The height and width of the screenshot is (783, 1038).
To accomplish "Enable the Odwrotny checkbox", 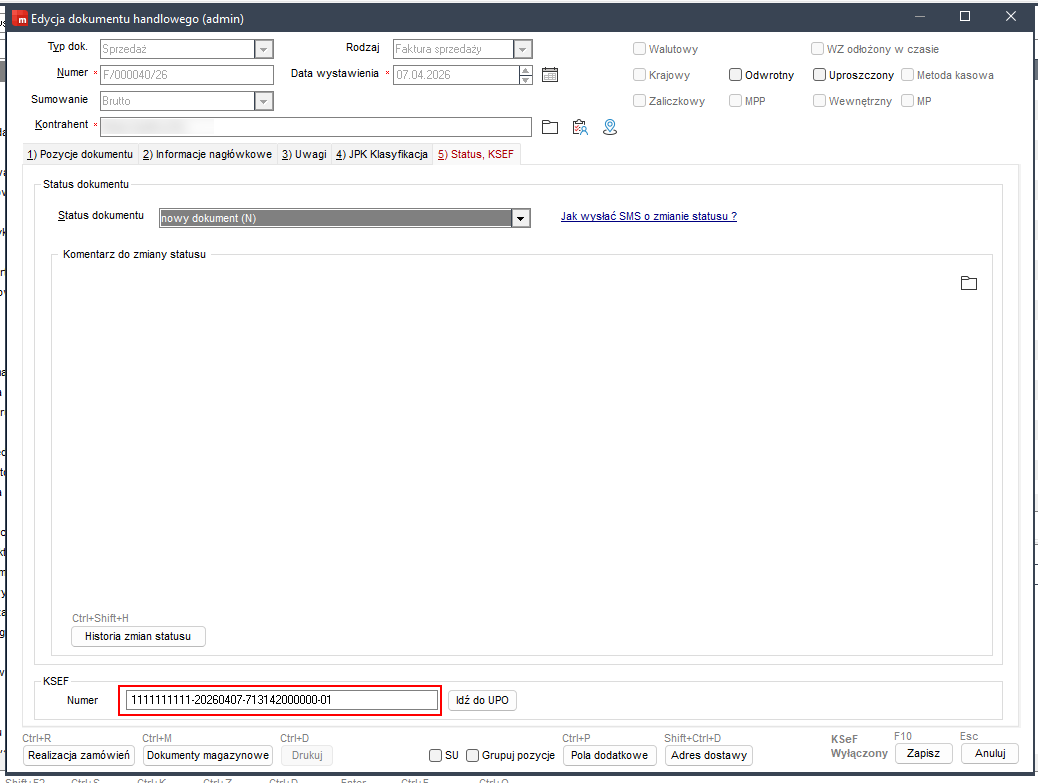I will point(736,75).
